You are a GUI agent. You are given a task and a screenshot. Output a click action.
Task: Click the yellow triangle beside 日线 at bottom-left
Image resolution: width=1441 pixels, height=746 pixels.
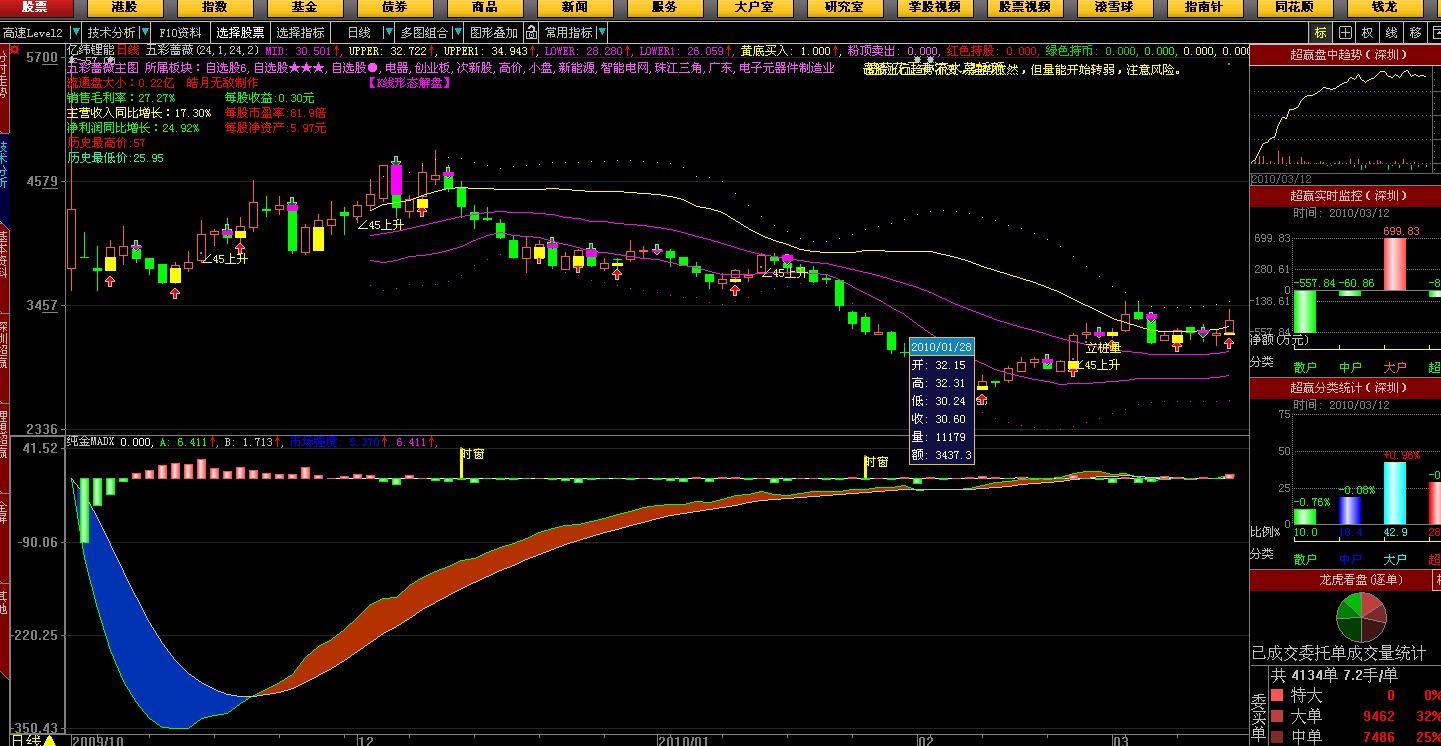[49, 740]
